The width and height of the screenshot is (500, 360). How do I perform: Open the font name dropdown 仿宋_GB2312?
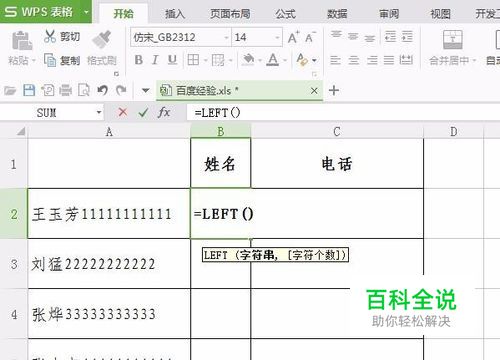point(226,37)
